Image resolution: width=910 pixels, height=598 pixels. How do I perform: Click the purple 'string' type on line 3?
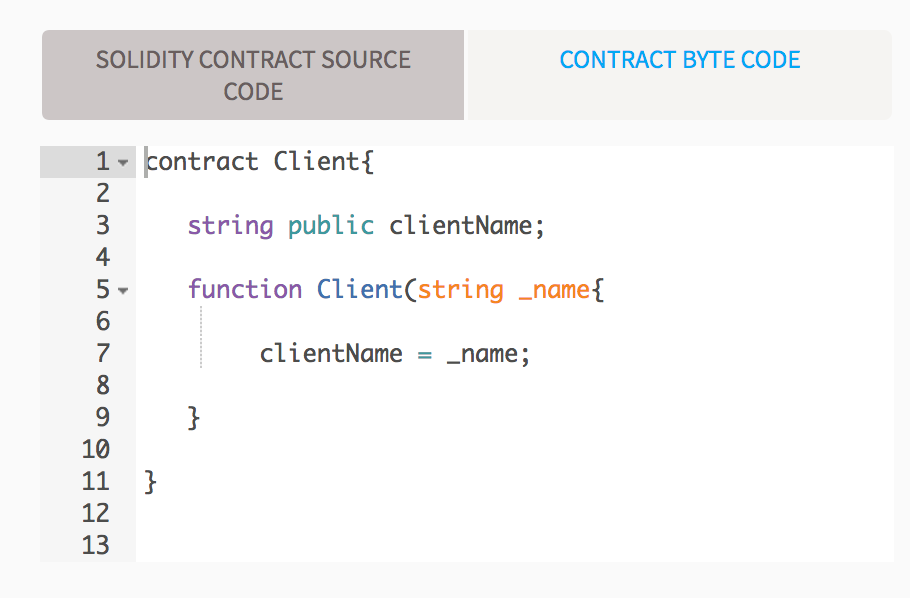[x=230, y=226]
